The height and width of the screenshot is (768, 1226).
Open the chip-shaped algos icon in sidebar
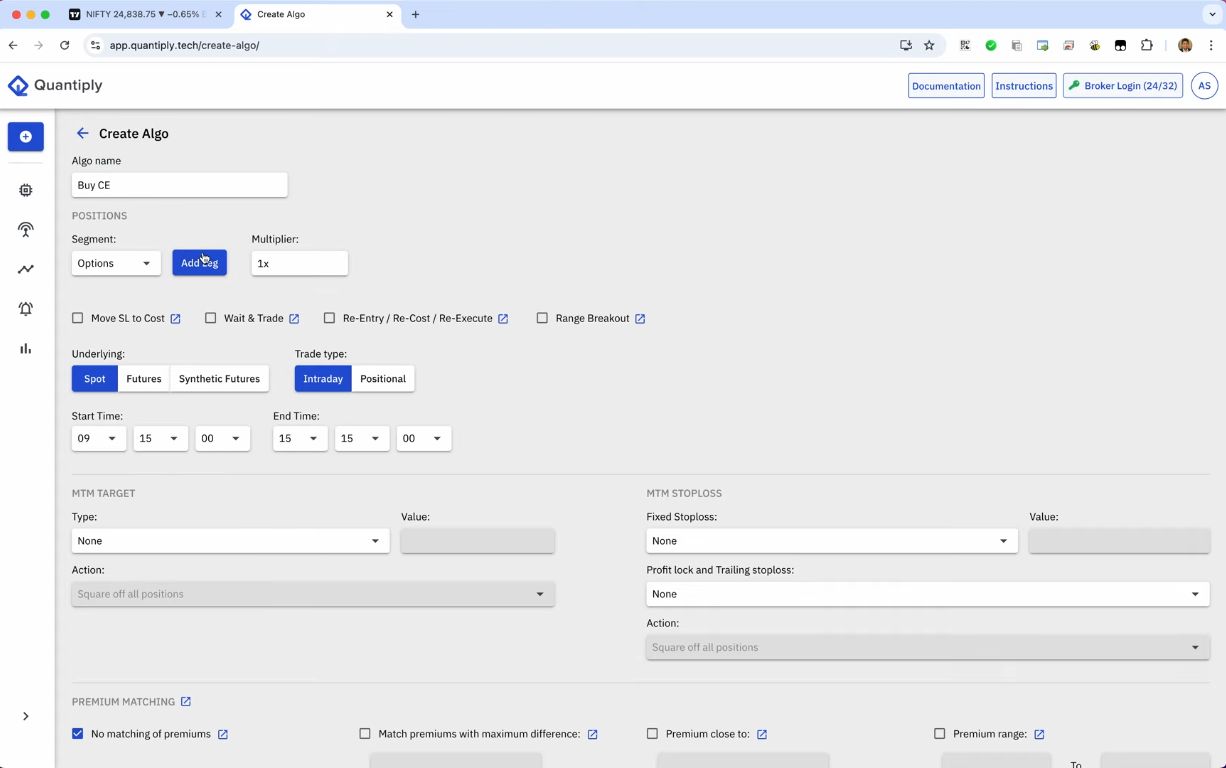click(26, 190)
